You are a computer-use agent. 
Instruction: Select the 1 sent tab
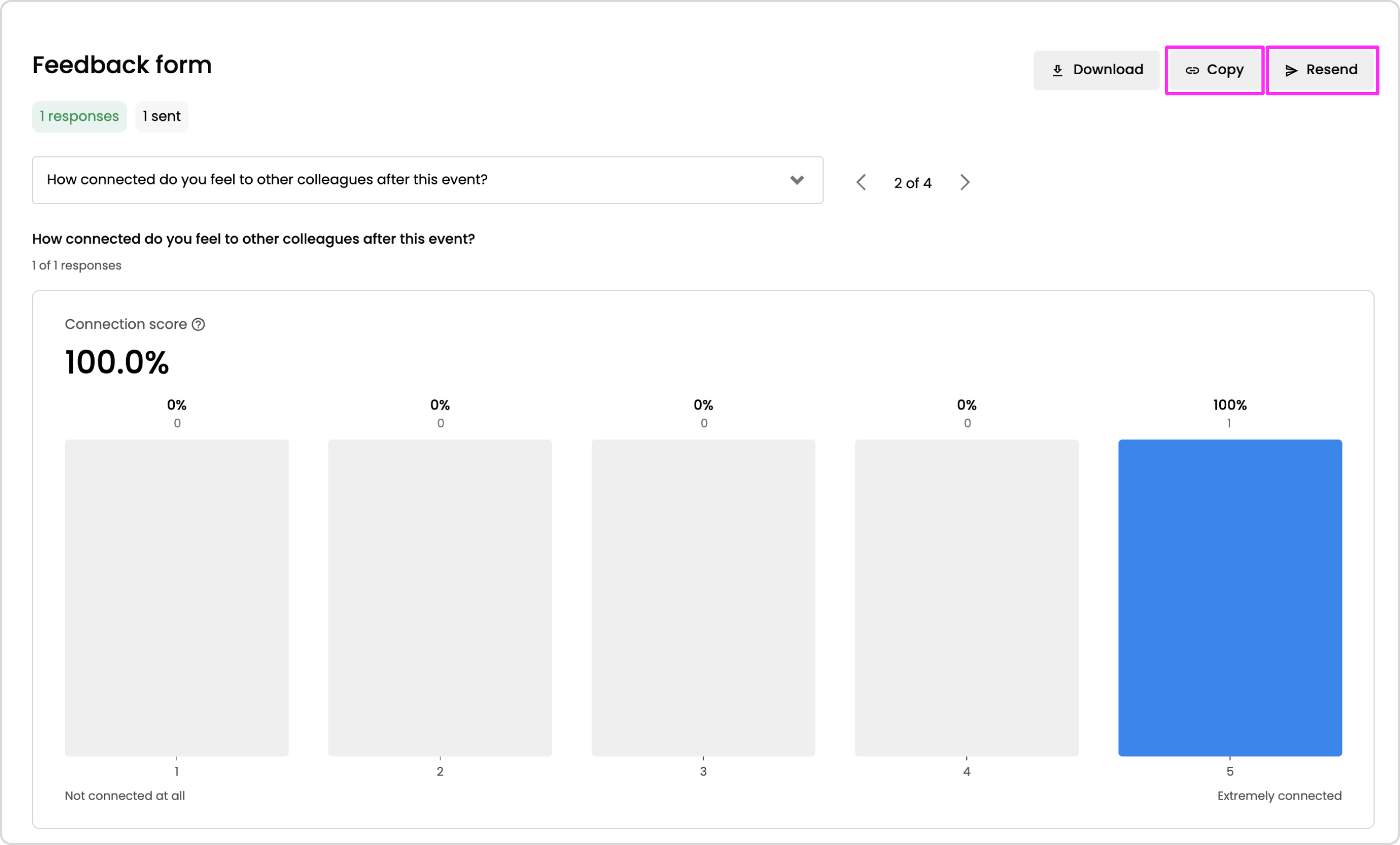pos(161,116)
